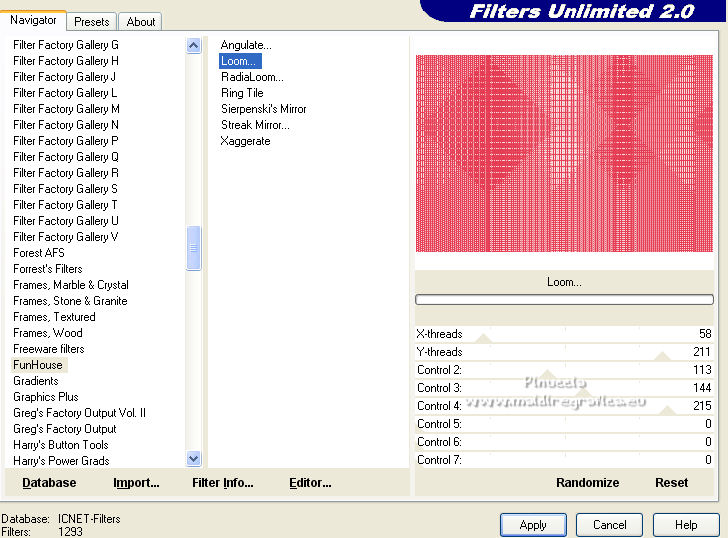Cancel the Filters Unlimited dialog

(610, 525)
